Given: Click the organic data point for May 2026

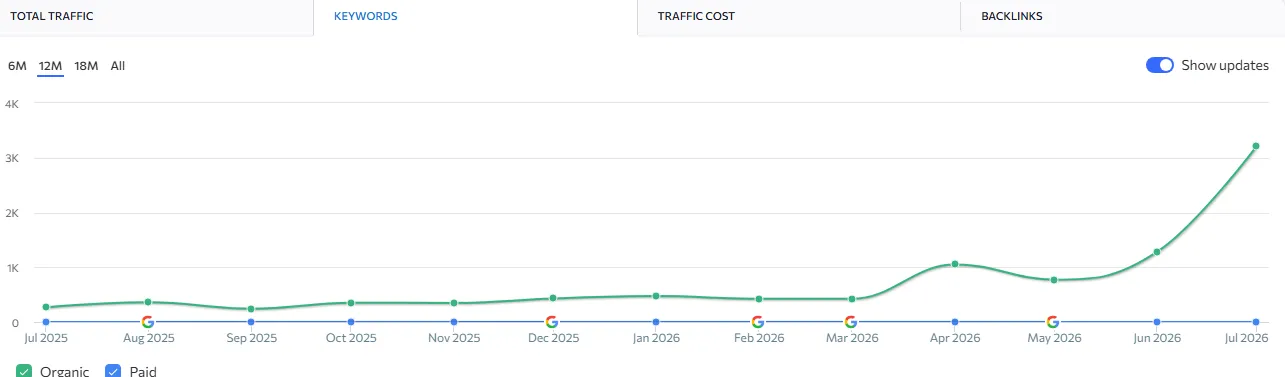Looking at the screenshot, I should [1054, 280].
